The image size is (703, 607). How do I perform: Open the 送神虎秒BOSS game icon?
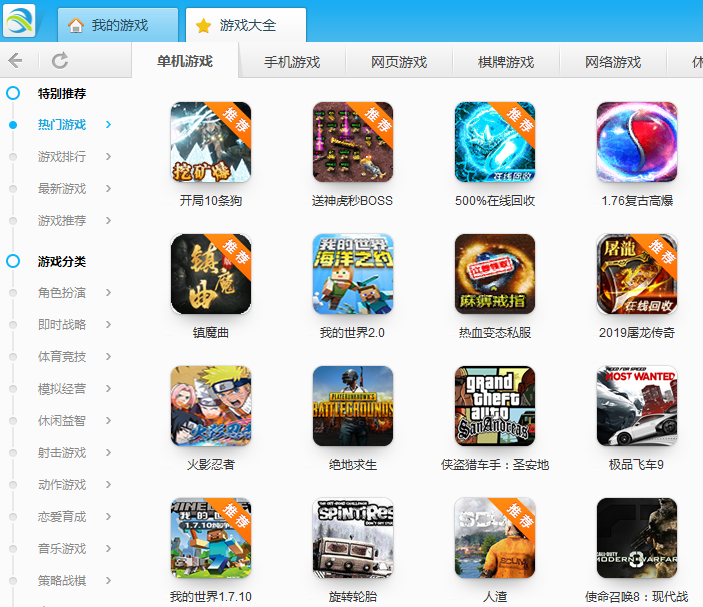pyautogui.click(x=353, y=142)
